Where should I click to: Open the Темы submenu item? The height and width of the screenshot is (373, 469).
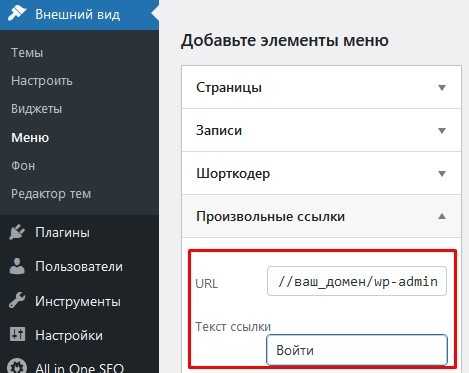[27, 53]
